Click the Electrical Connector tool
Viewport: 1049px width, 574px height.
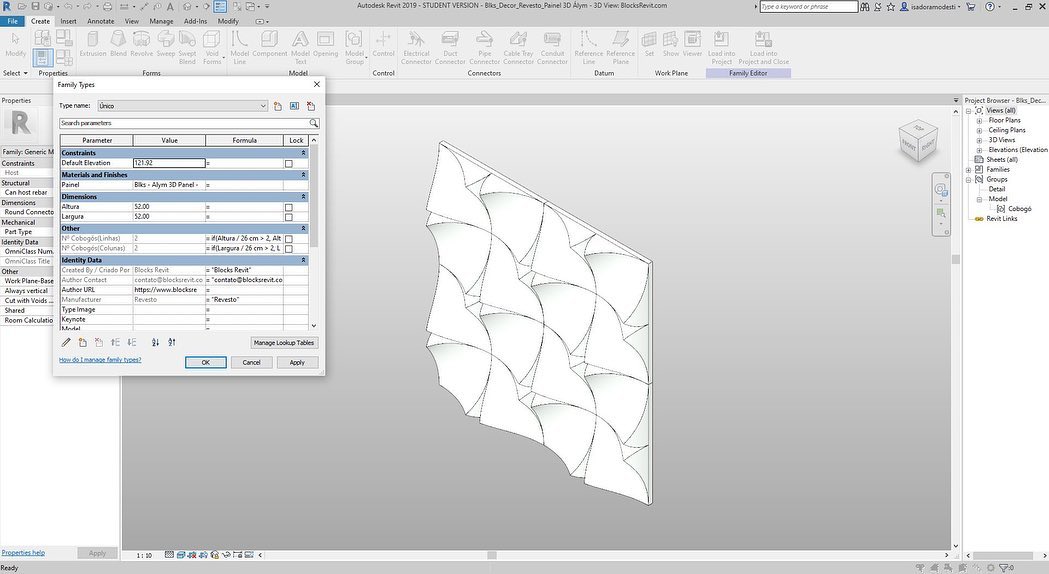point(416,47)
